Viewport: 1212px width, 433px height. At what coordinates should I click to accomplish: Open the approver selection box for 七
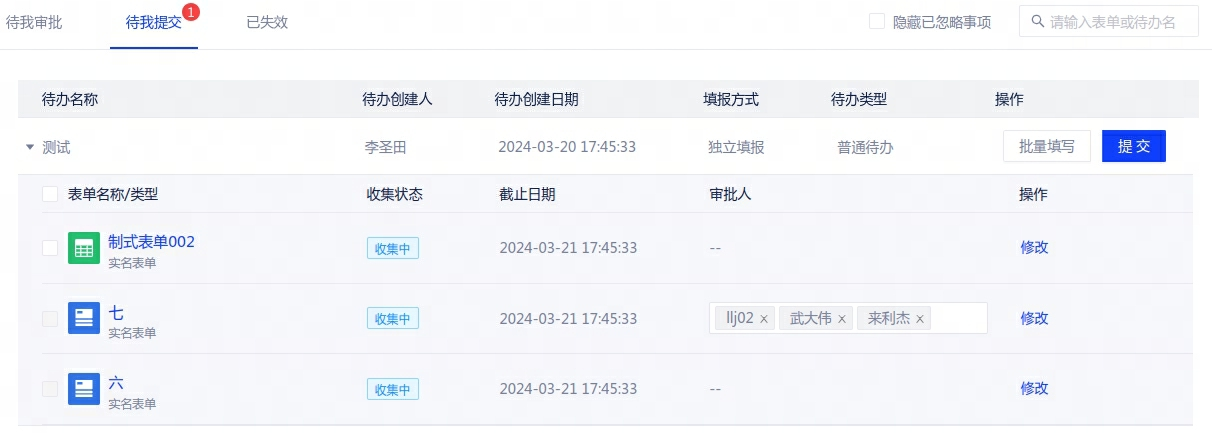(958, 318)
